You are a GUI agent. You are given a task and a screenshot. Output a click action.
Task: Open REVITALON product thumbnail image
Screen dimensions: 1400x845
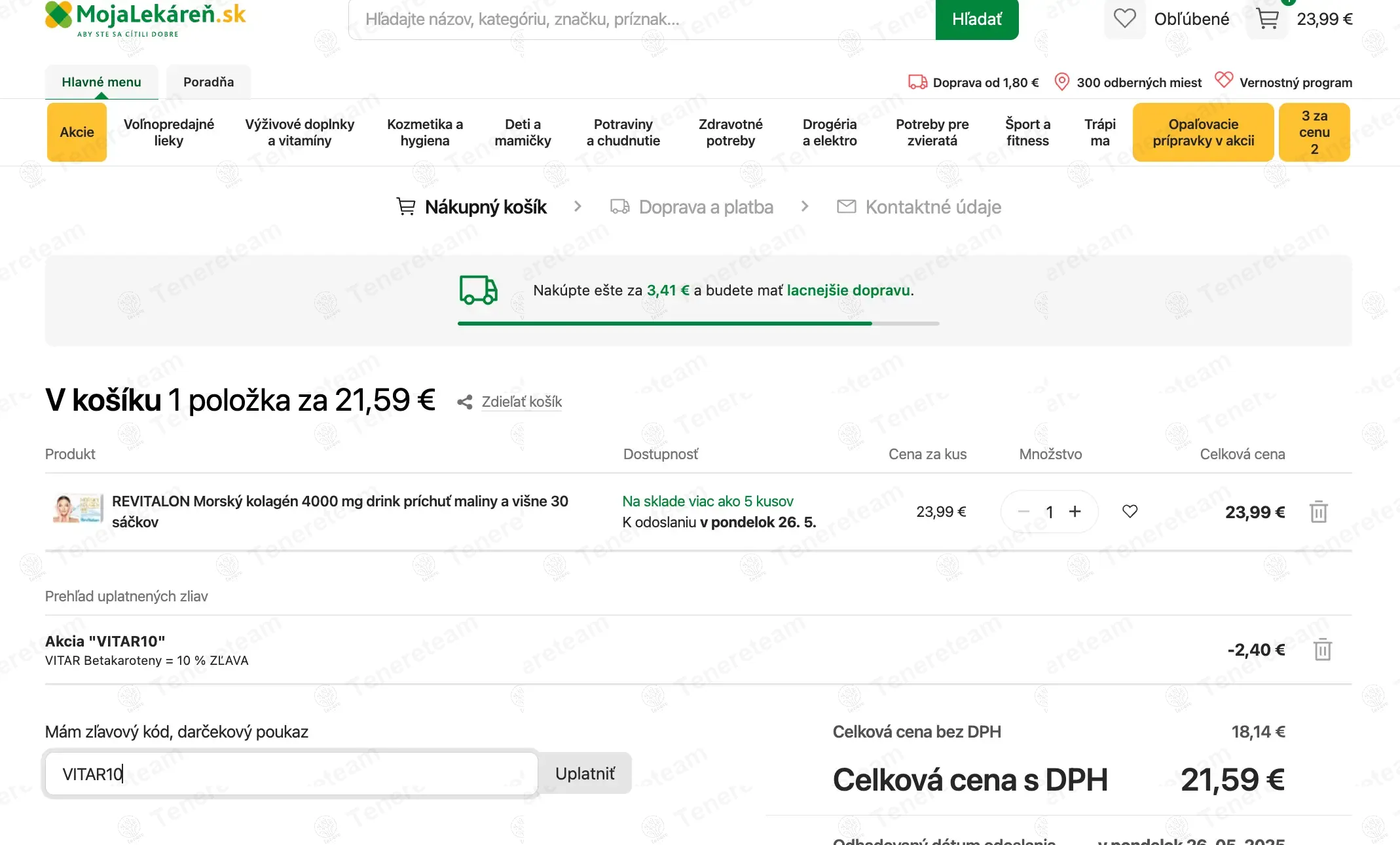pyautogui.click(x=78, y=510)
